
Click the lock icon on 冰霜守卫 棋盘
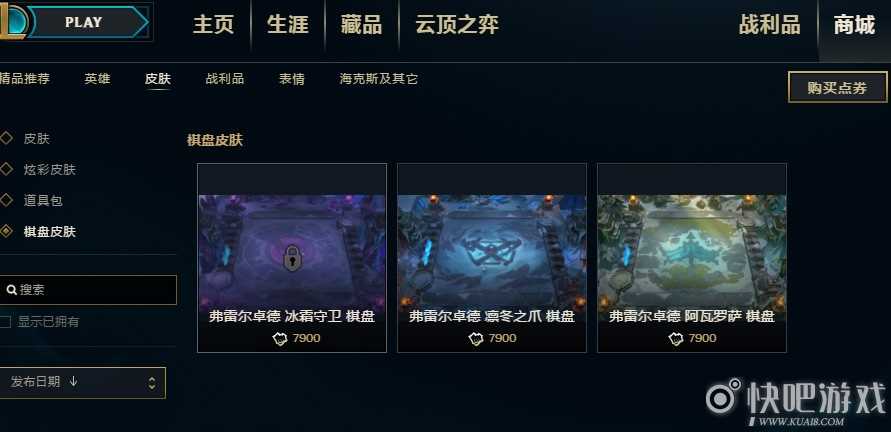tap(293, 258)
